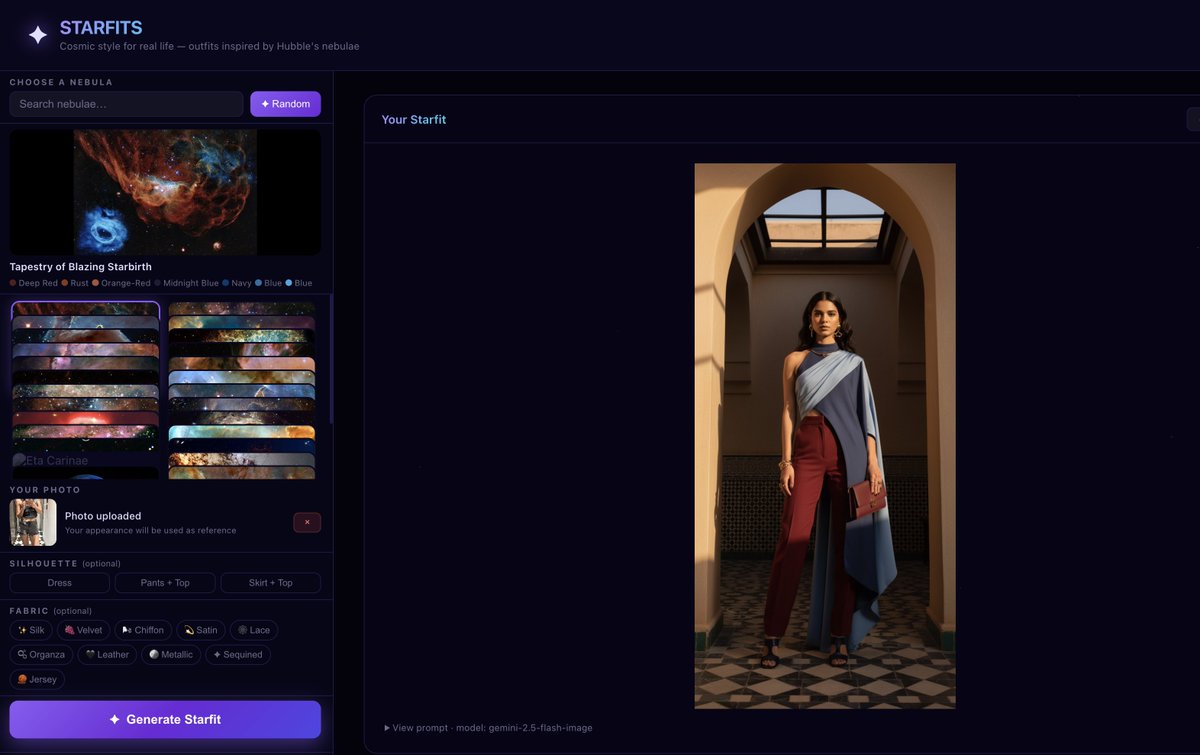Screen dimensions: 1200x755
Task: Open the Tapestry of Blazing Starbirth preview image
Action: (165, 192)
